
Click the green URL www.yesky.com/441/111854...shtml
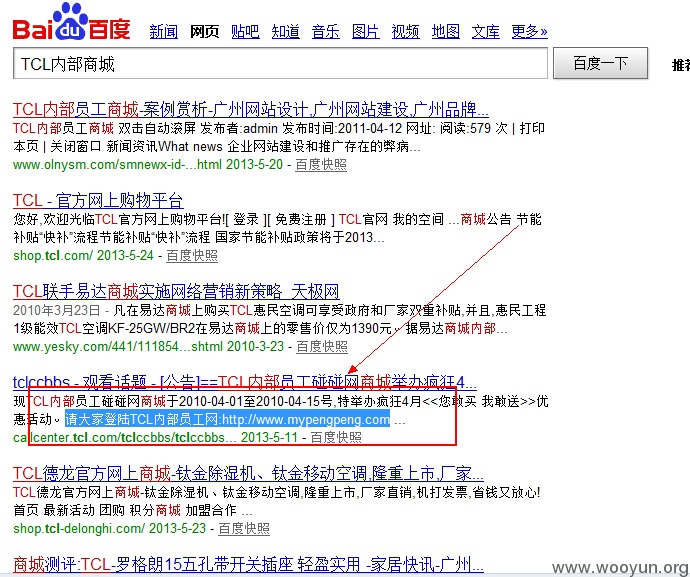pos(118,347)
